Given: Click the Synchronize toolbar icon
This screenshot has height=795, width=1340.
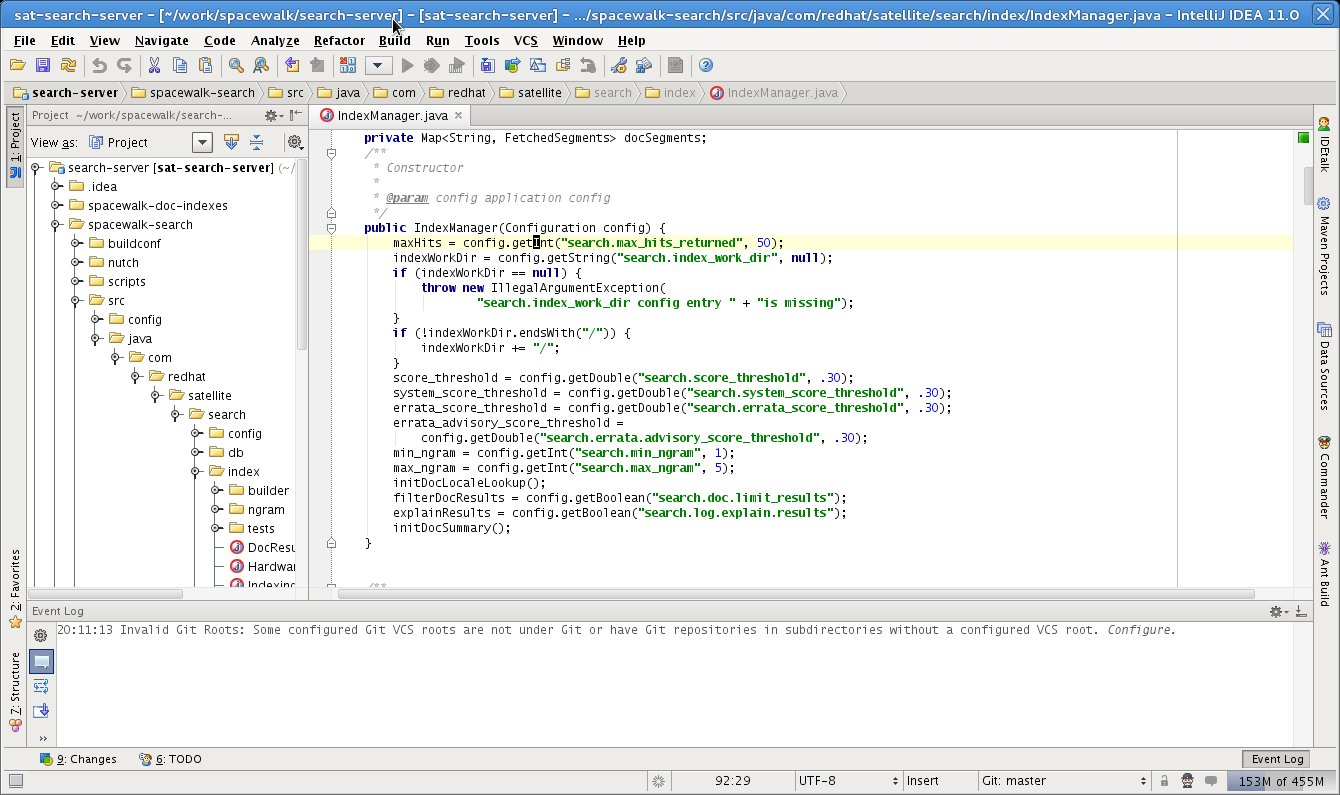Looking at the screenshot, I should click(x=68, y=65).
